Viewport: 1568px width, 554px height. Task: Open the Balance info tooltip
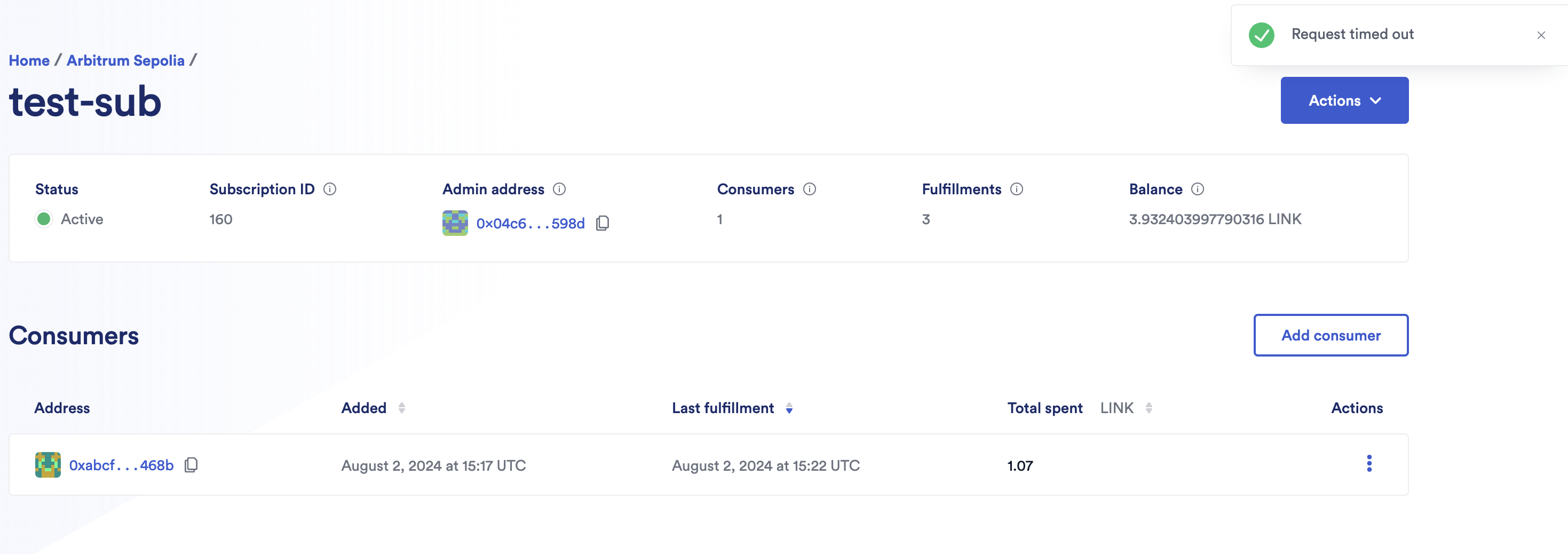pyautogui.click(x=1197, y=189)
